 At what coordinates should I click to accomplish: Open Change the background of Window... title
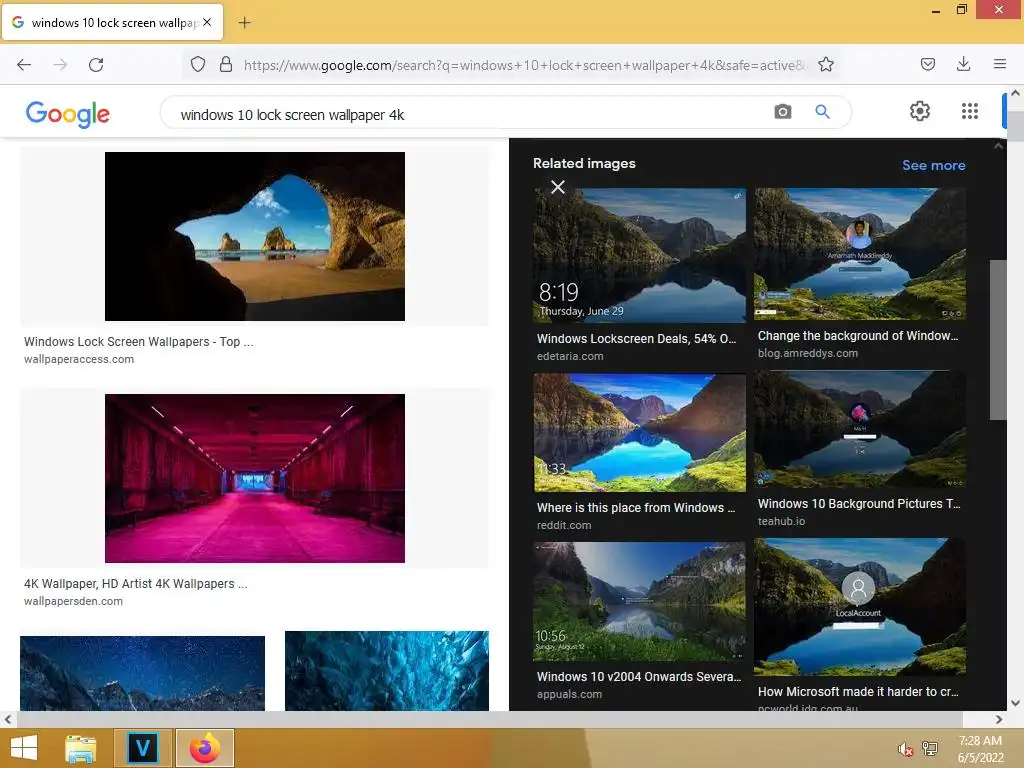pyautogui.click(x=857, y=336)
